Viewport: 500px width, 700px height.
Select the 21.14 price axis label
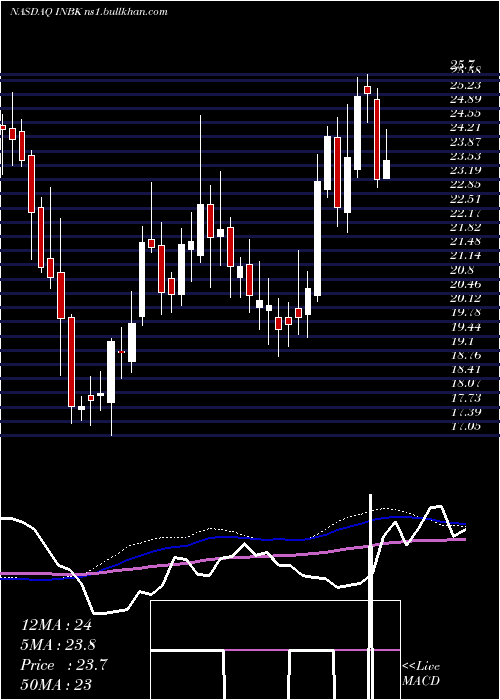click(464, 257)
